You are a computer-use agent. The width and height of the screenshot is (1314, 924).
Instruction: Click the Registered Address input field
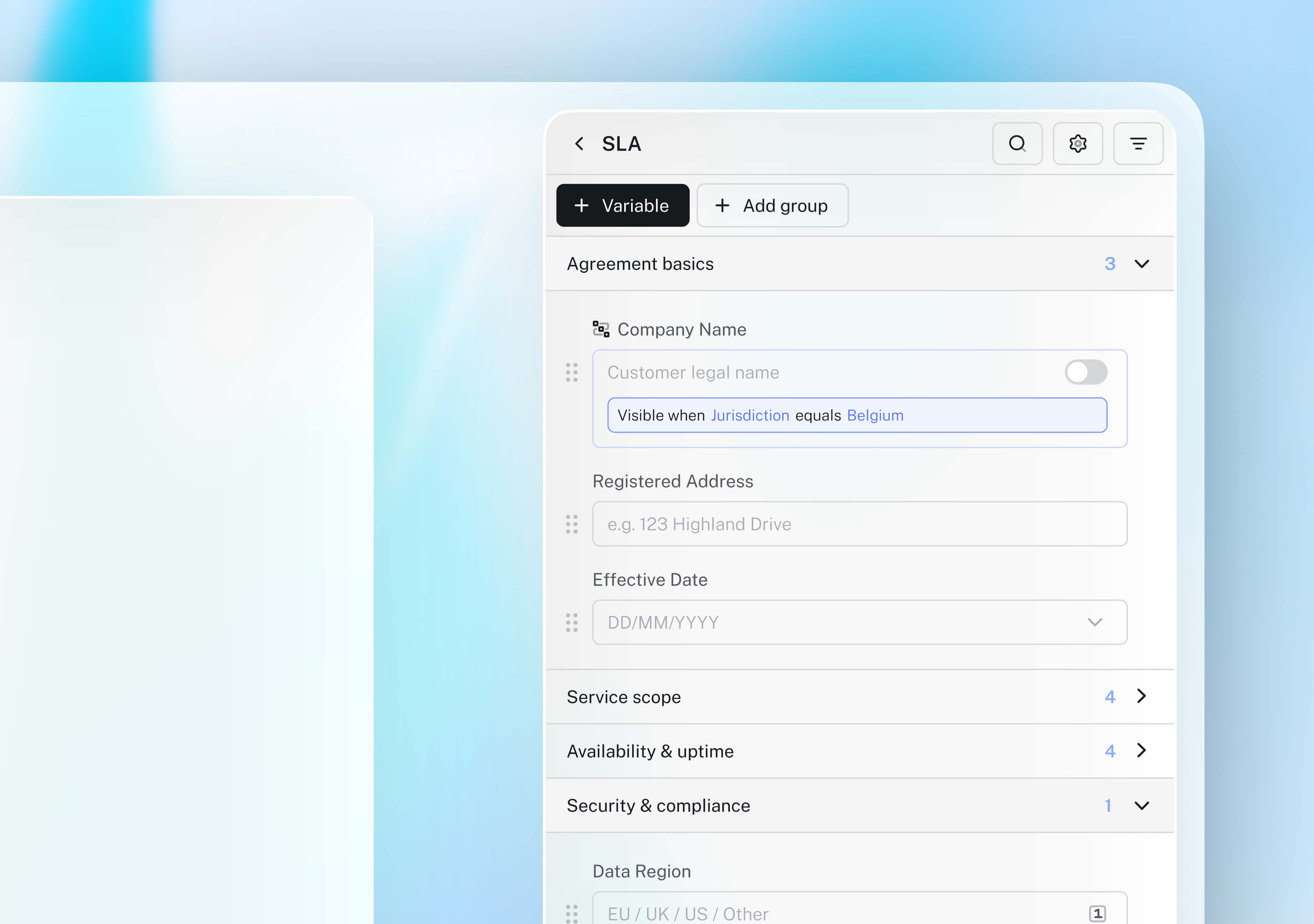(x=859, y=524)
